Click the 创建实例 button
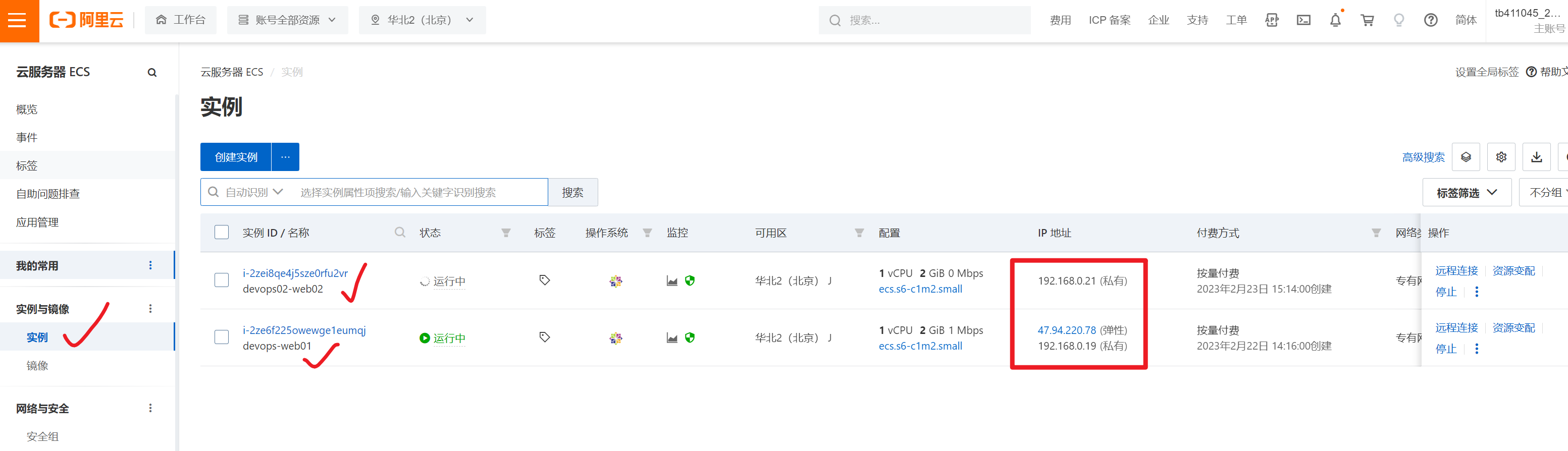This screenshot has width=1568, height=451. (x=236, y=157)
